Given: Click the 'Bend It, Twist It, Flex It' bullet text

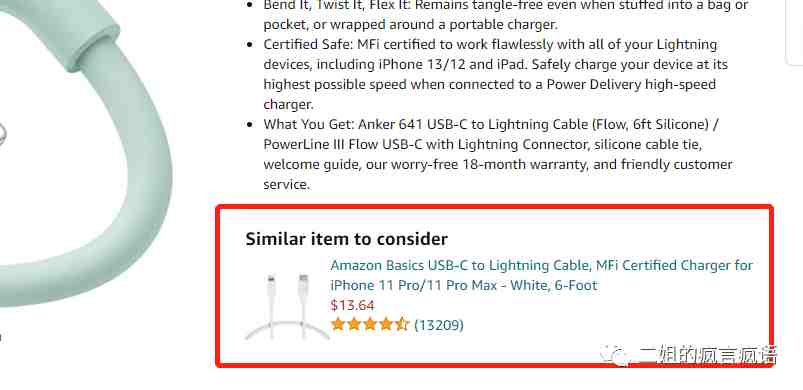Looking at the screenshot, I should [x=506, y=14].
